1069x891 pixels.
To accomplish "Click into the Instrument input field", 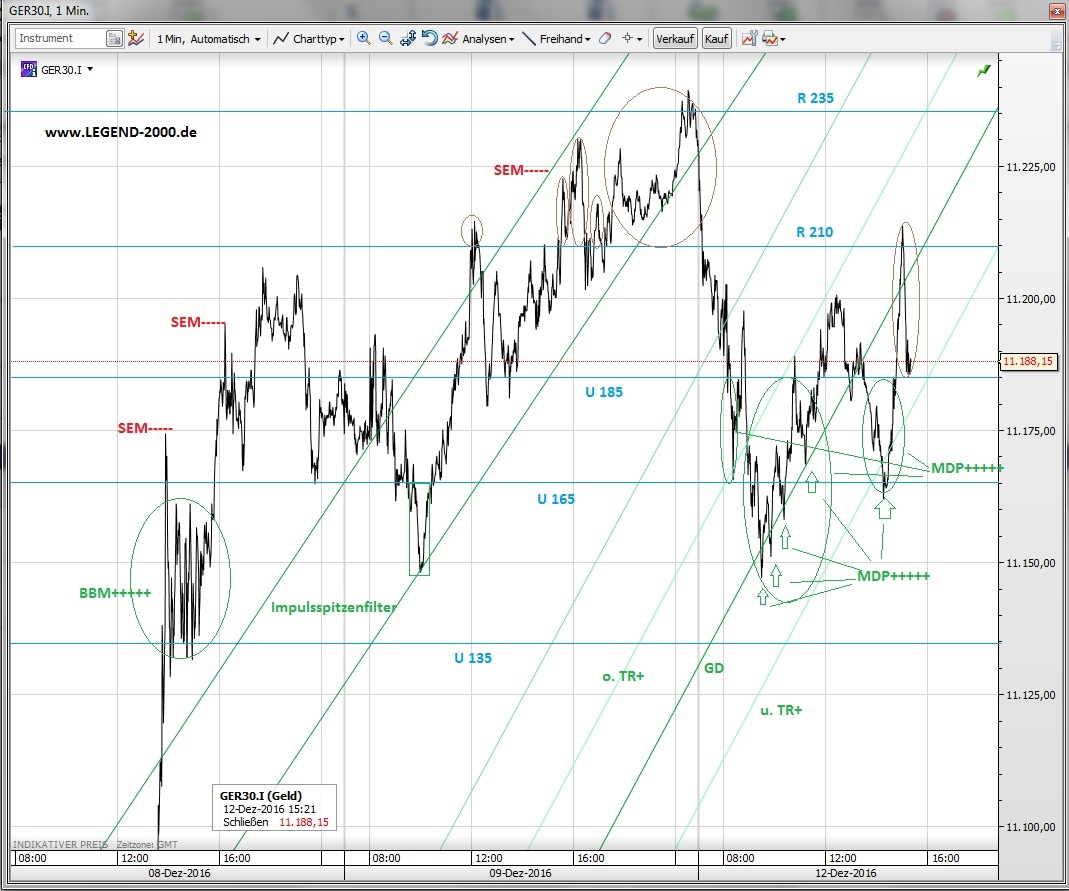I will (59, 38).
